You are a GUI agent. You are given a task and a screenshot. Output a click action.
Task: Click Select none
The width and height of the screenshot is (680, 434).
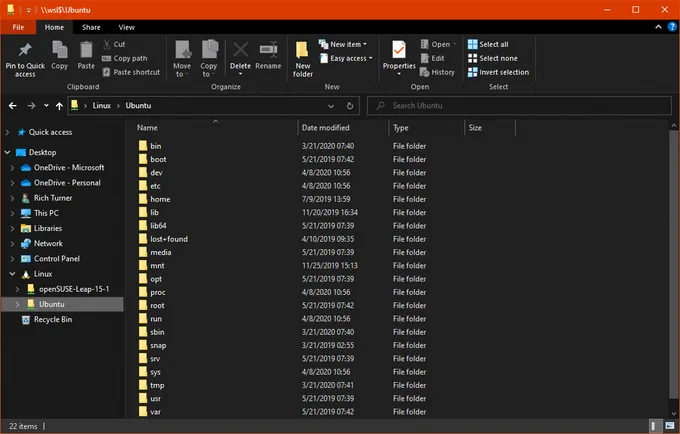pos(493,58)
